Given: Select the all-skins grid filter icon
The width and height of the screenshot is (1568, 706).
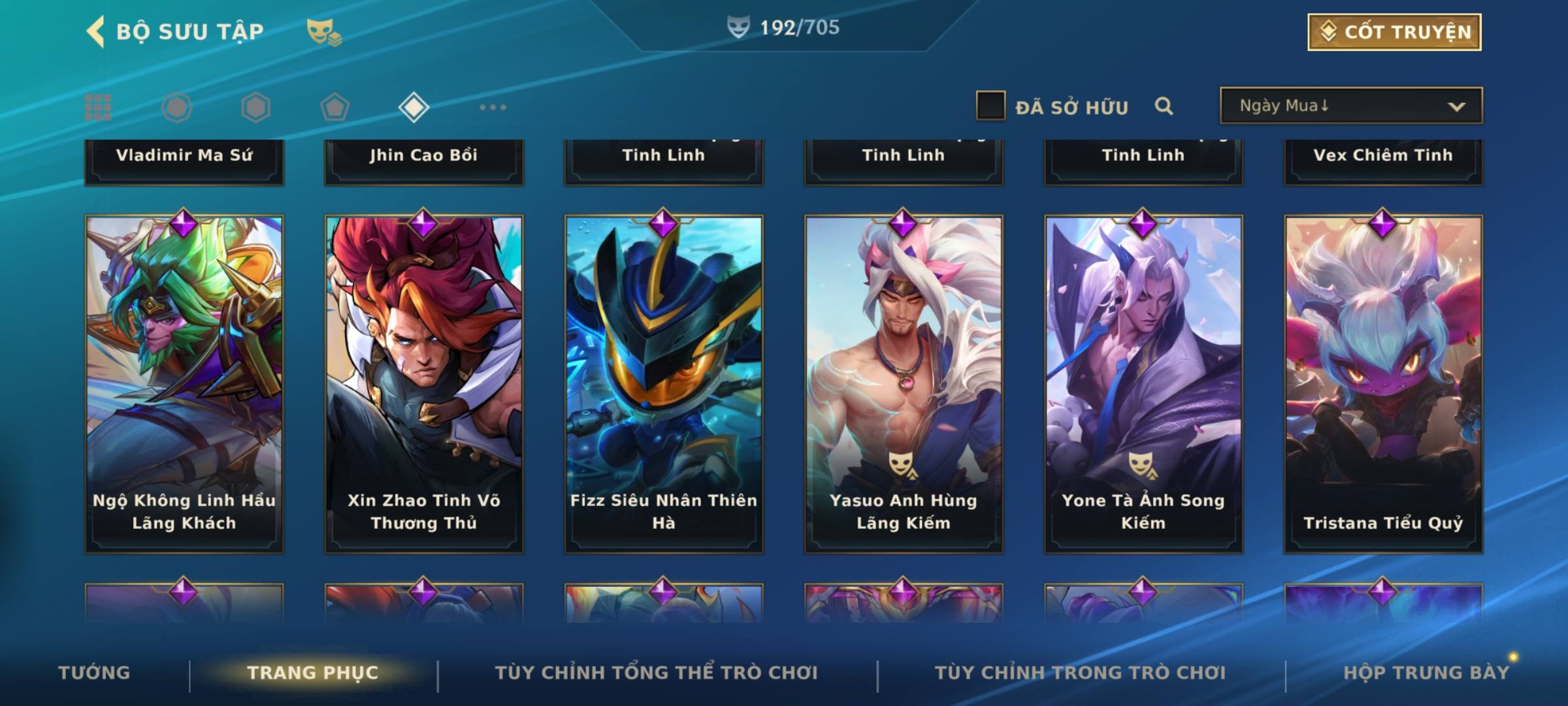Looking at the screenshot, I should click(98, 107).
